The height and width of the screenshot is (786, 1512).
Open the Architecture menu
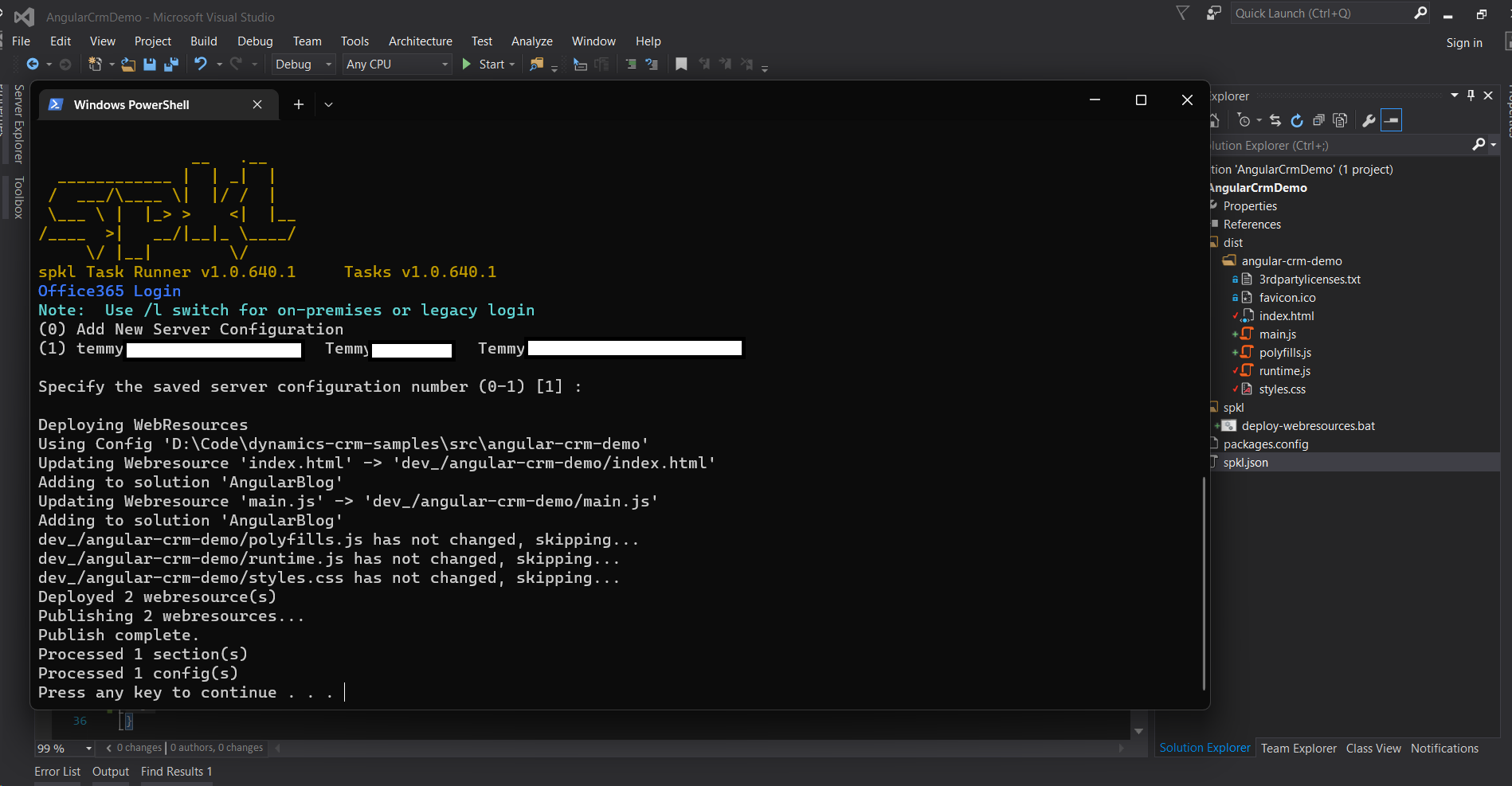[421, 41]
